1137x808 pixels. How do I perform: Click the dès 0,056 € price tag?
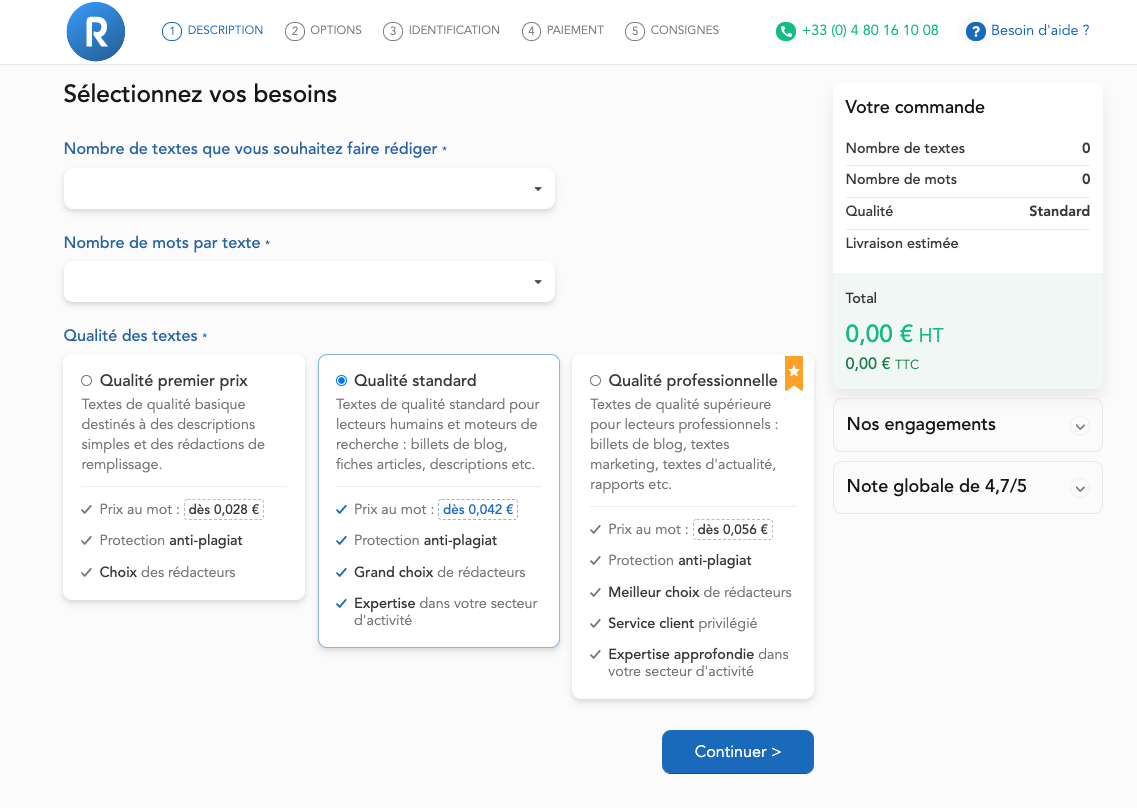(x=732, y=529)
